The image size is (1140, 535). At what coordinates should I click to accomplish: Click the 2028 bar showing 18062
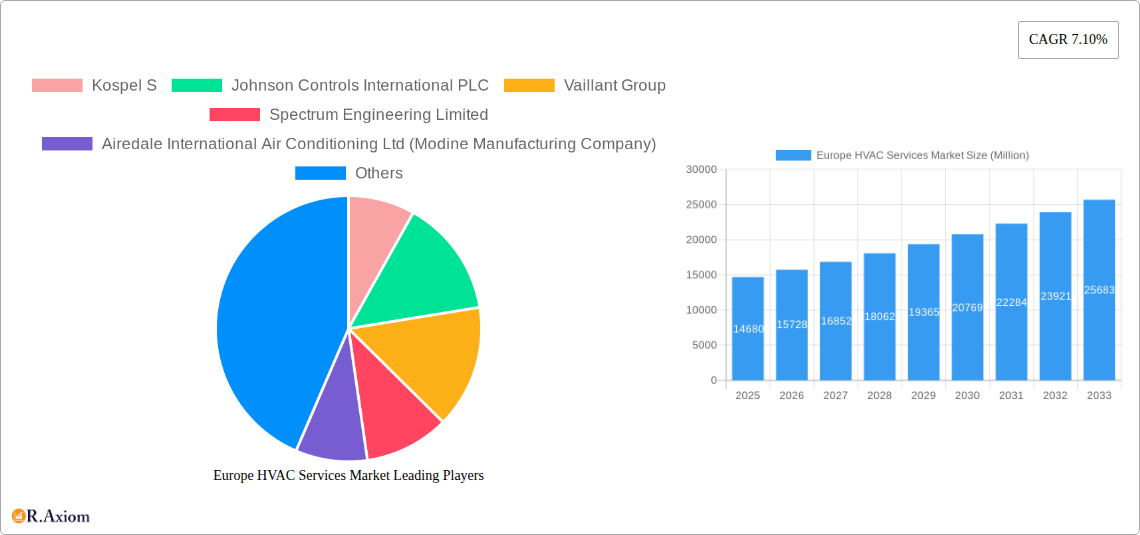click(880, 317)
